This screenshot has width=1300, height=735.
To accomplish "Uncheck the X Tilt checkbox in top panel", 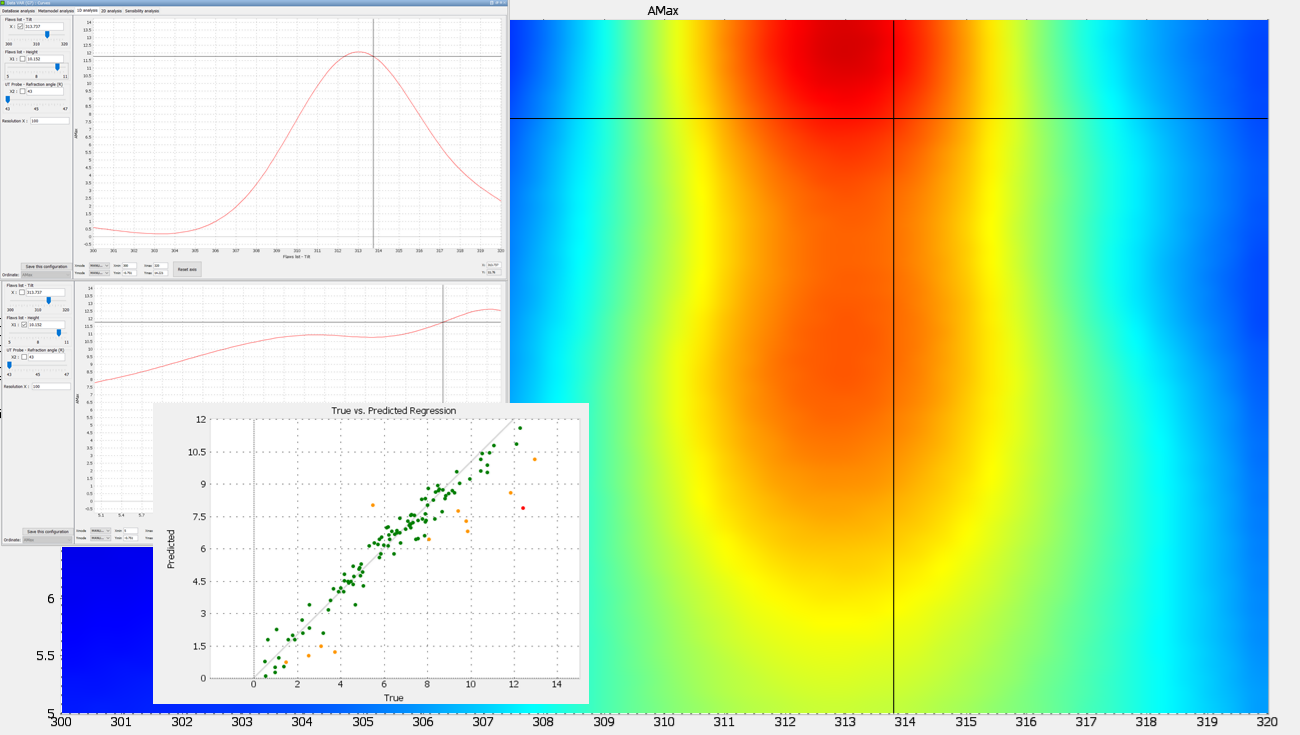I will [20, 27].
